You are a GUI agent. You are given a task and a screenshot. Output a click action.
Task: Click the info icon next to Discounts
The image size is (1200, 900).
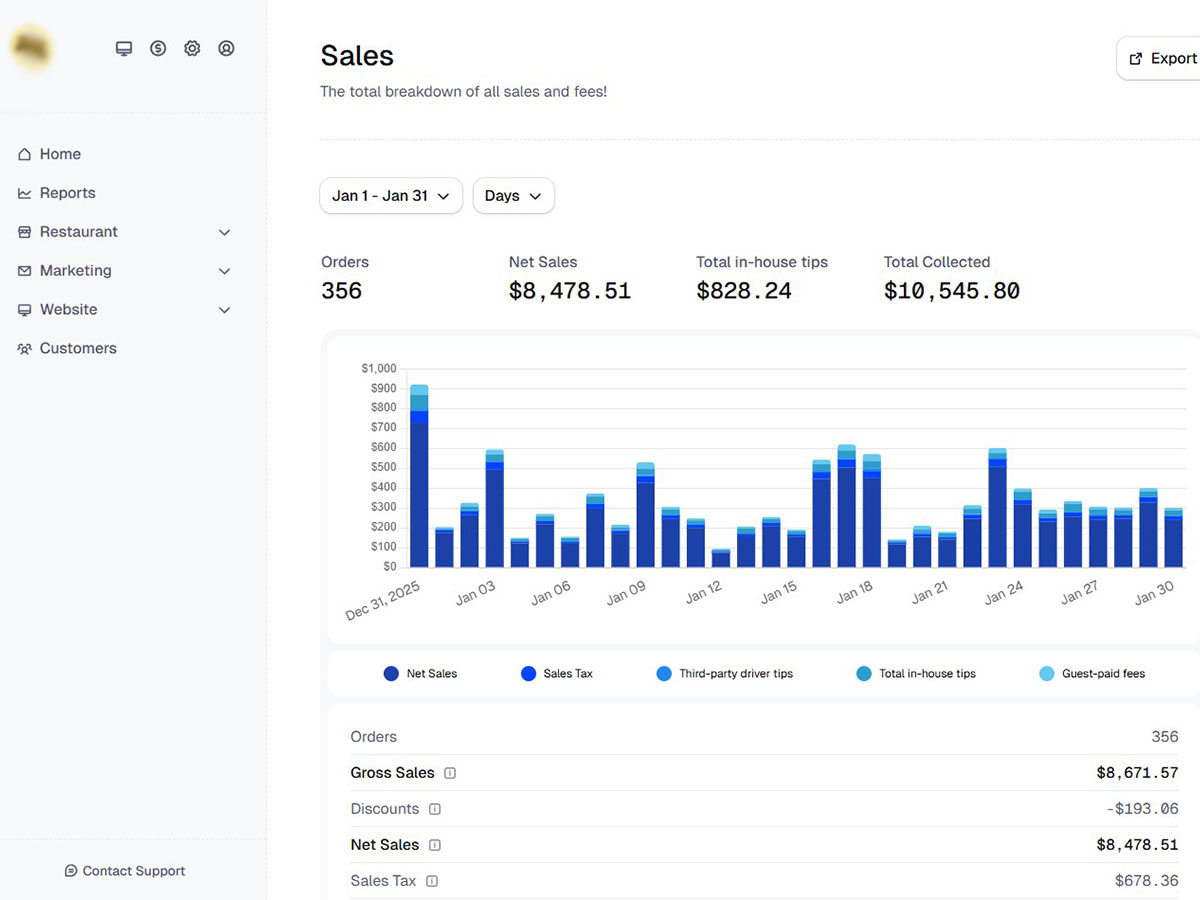(x=435, y=809)
